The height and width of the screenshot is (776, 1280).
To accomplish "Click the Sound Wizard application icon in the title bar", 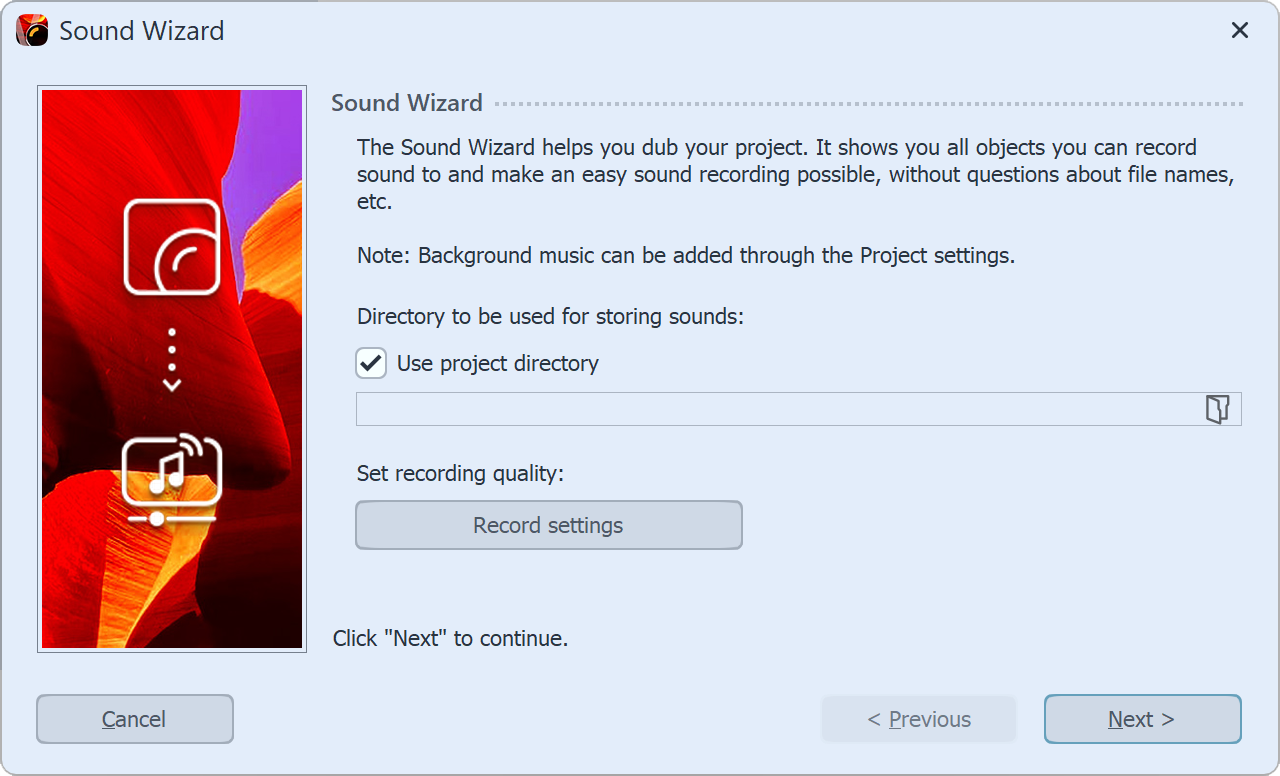I will click(x=30, y=30).
